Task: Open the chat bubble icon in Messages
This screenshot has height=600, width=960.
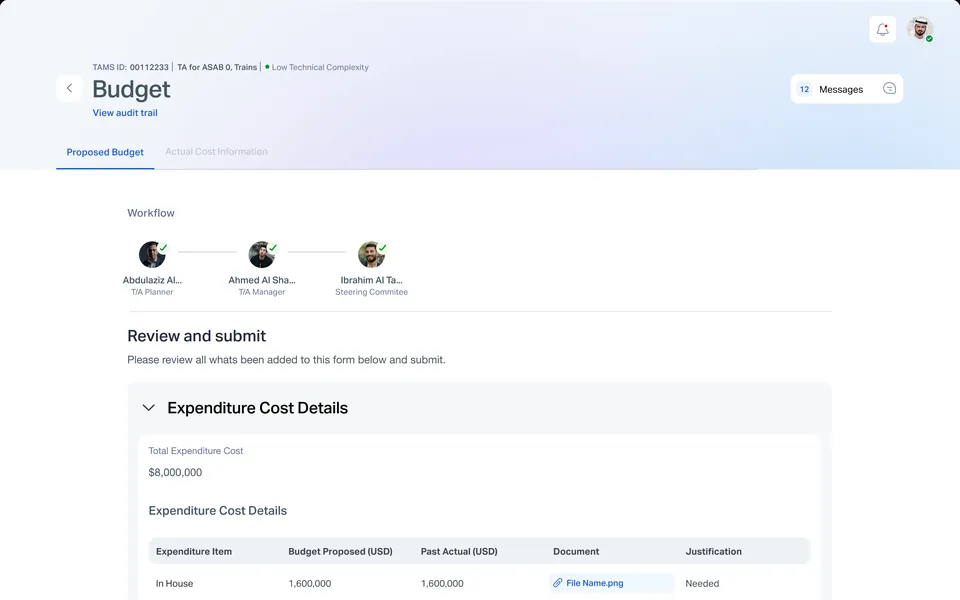Action: pos(889,89)
